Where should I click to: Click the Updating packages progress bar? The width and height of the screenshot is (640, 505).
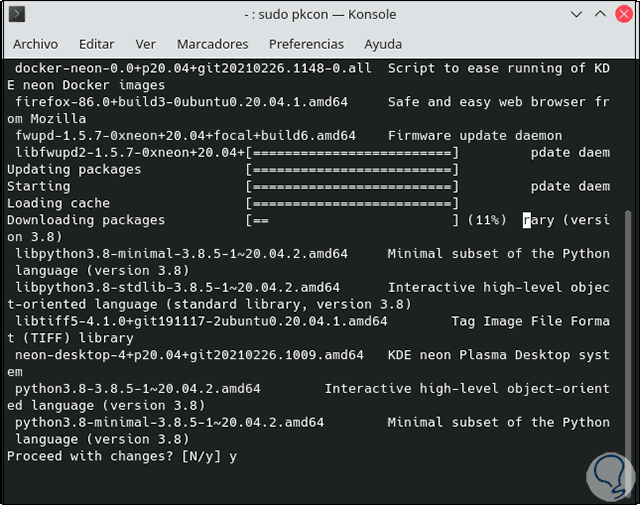coord(352,169)
